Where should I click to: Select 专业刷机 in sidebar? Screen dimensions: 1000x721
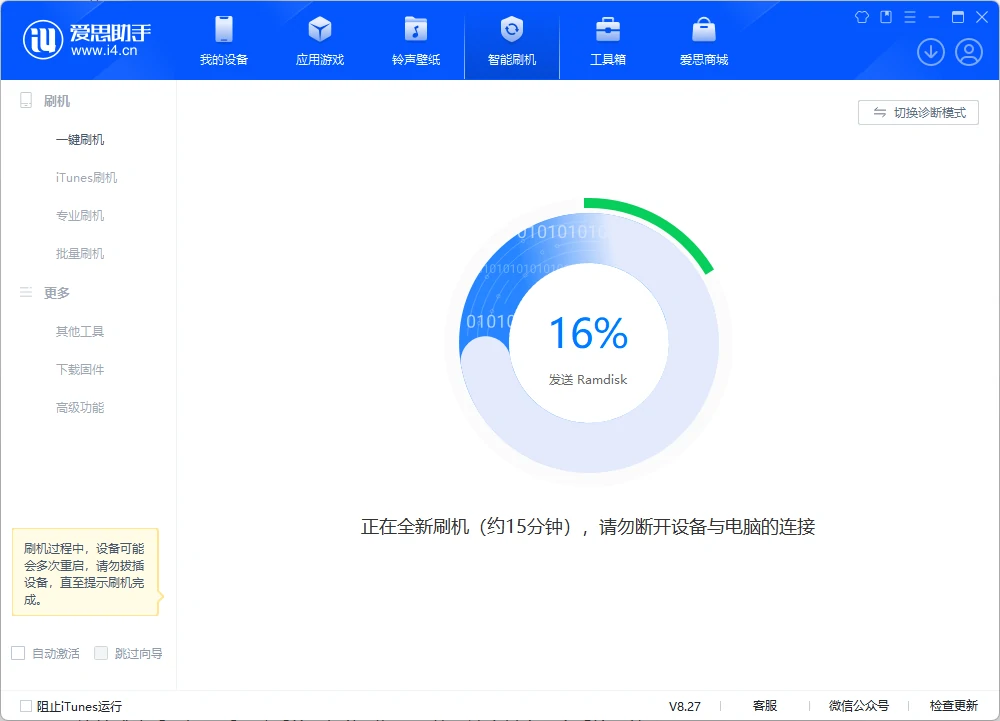point(80,215)
